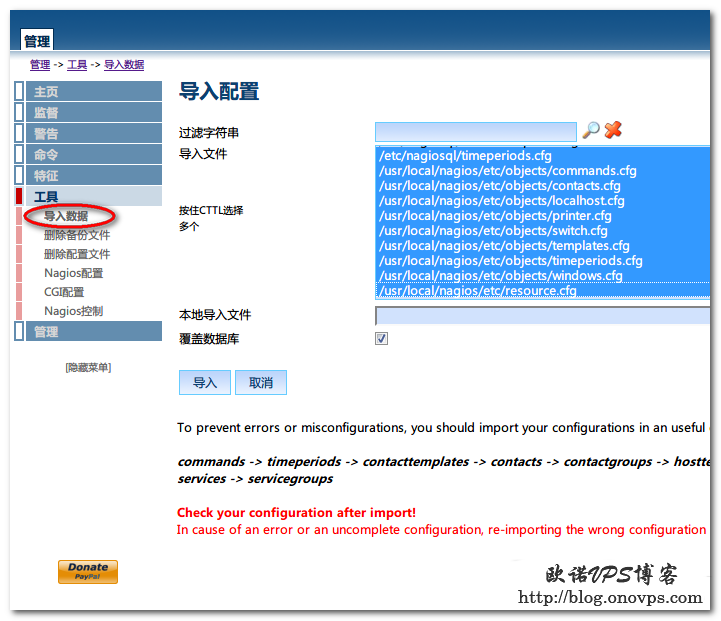Click the 导入 button
The image size is (721, 621).
pyautogui.click(x=204, y=383)
